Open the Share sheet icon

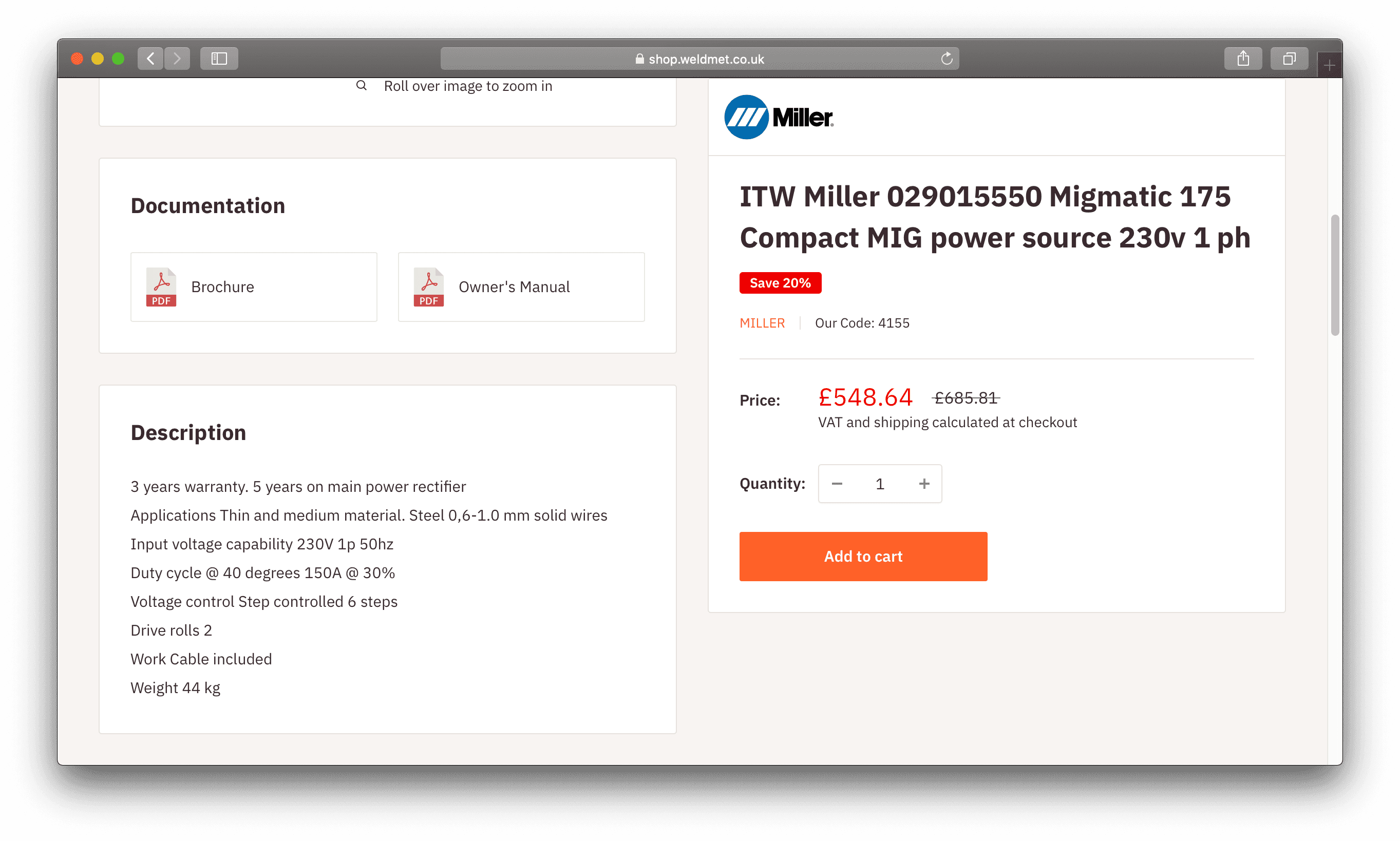[1242, 59]
